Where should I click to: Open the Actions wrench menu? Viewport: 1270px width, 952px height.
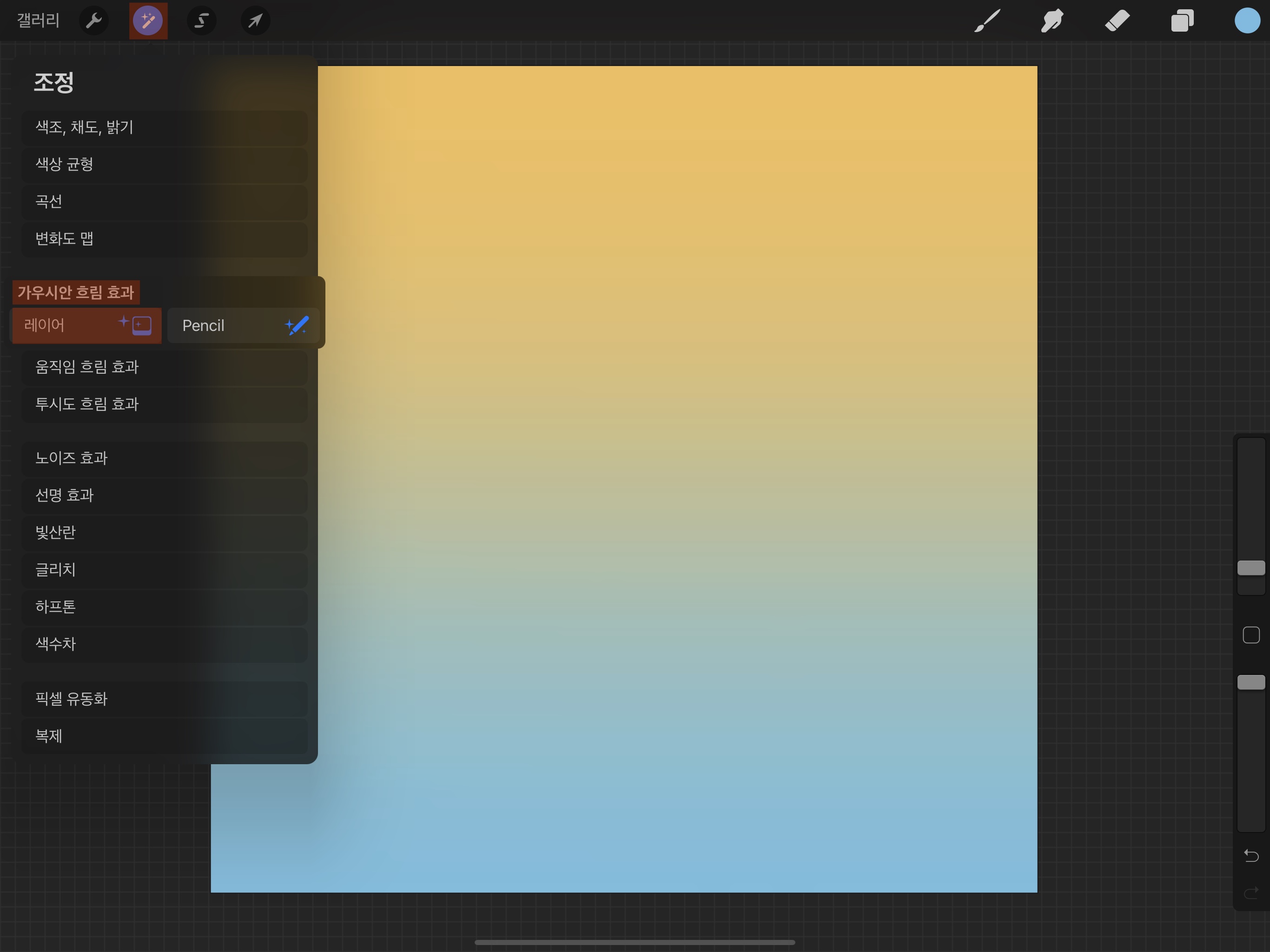(93, 21)
